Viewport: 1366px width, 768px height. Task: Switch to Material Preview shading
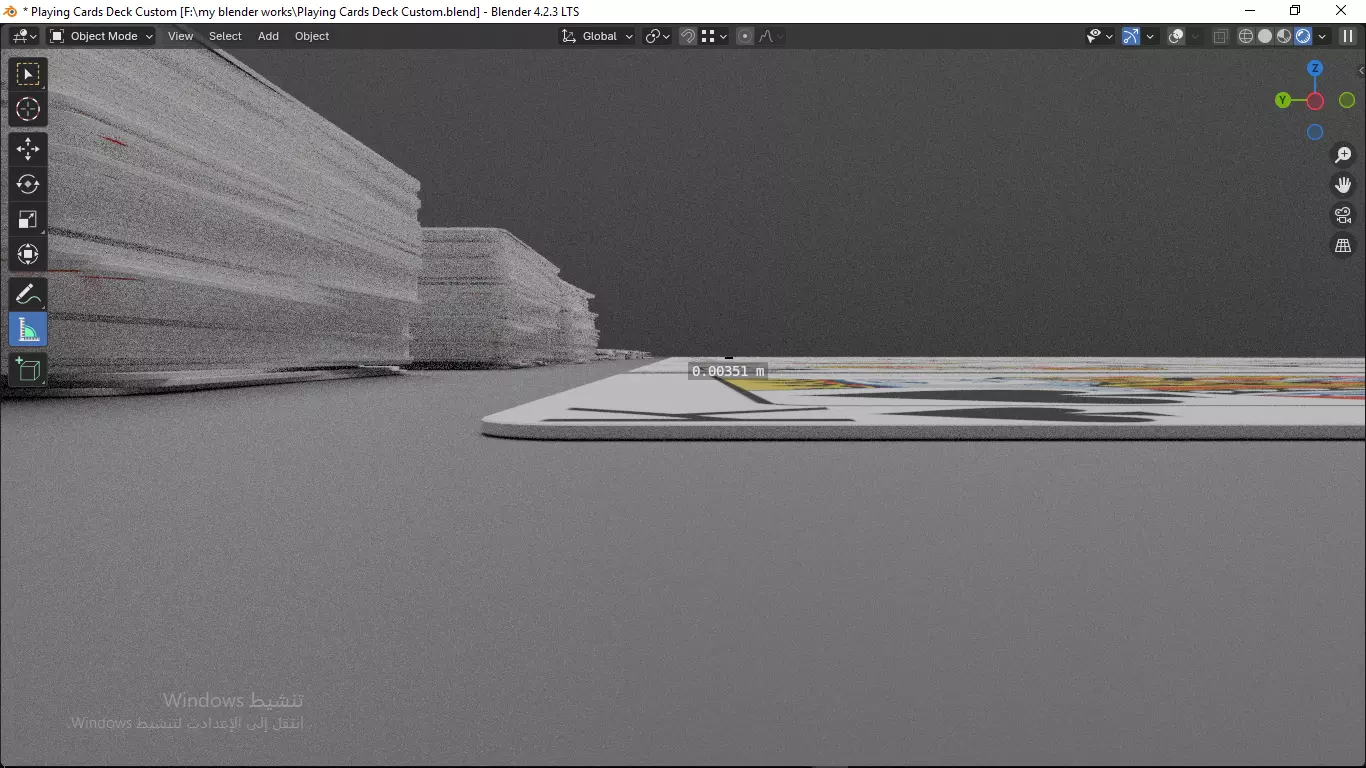click(1284, 36)
